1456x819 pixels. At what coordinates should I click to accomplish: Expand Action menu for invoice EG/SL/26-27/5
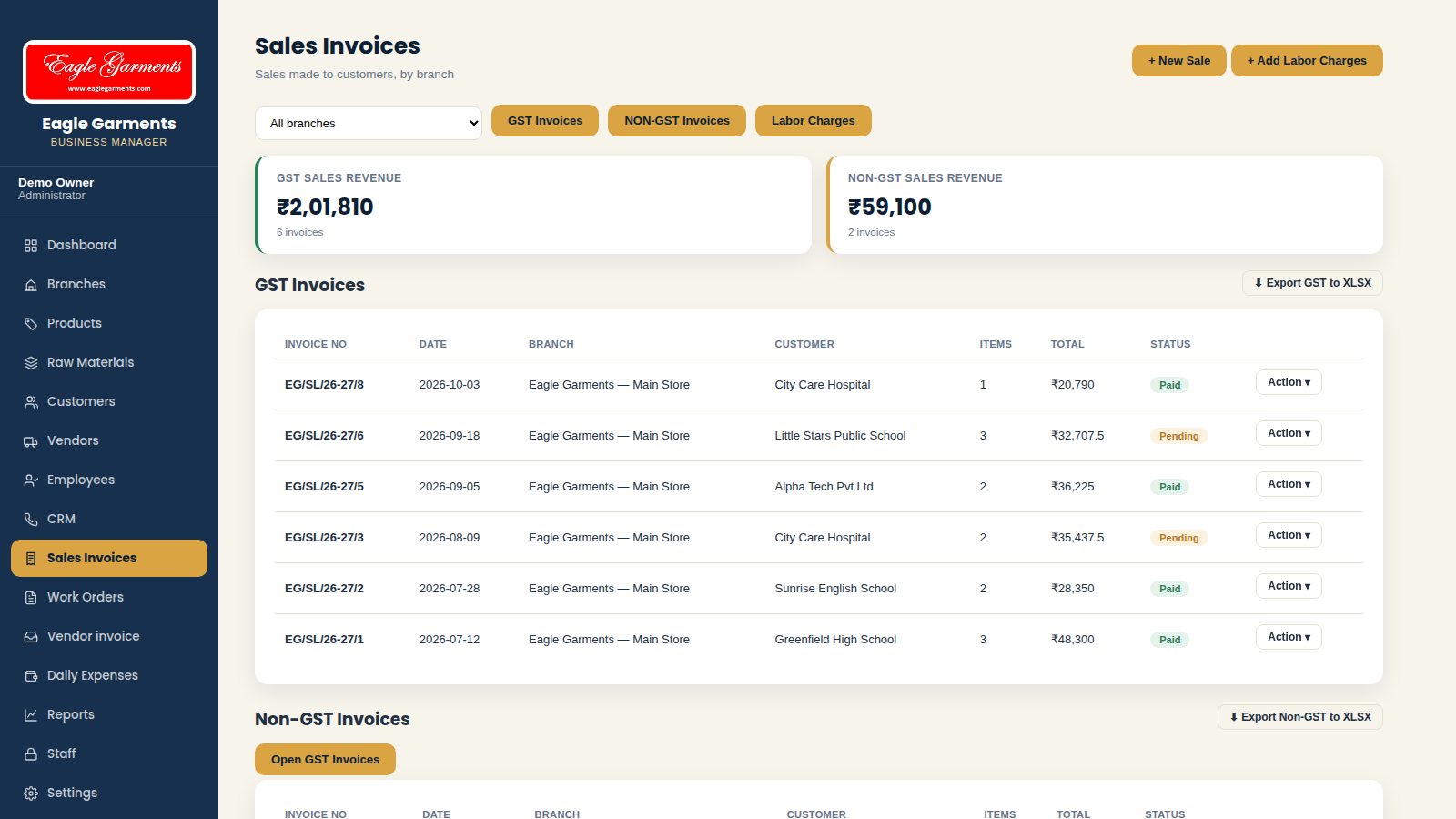[x=1289, y=484]
